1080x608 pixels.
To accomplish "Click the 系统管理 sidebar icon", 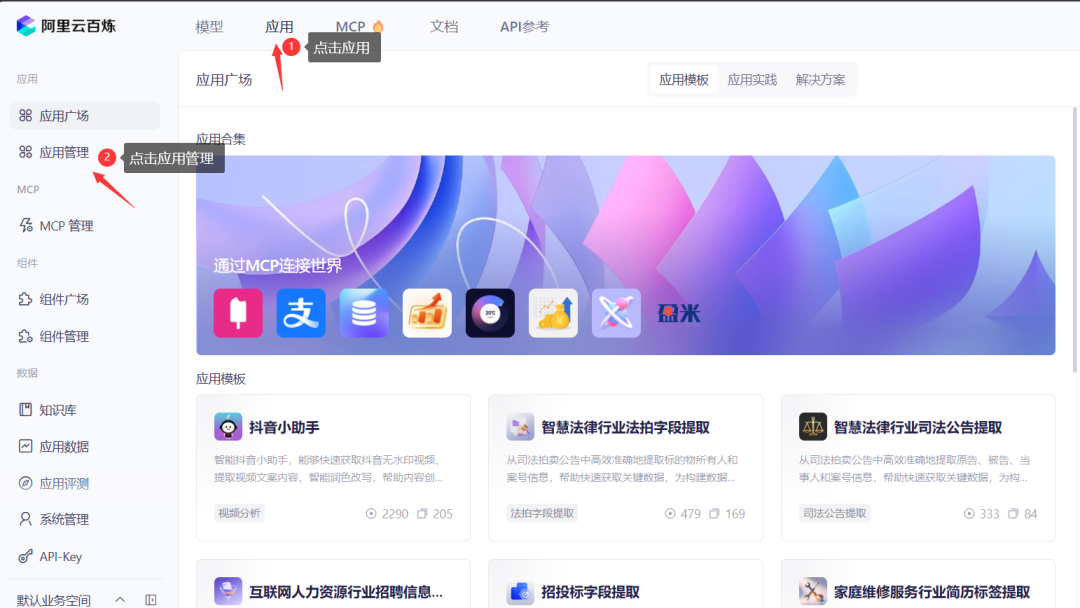I will (25, 519).
